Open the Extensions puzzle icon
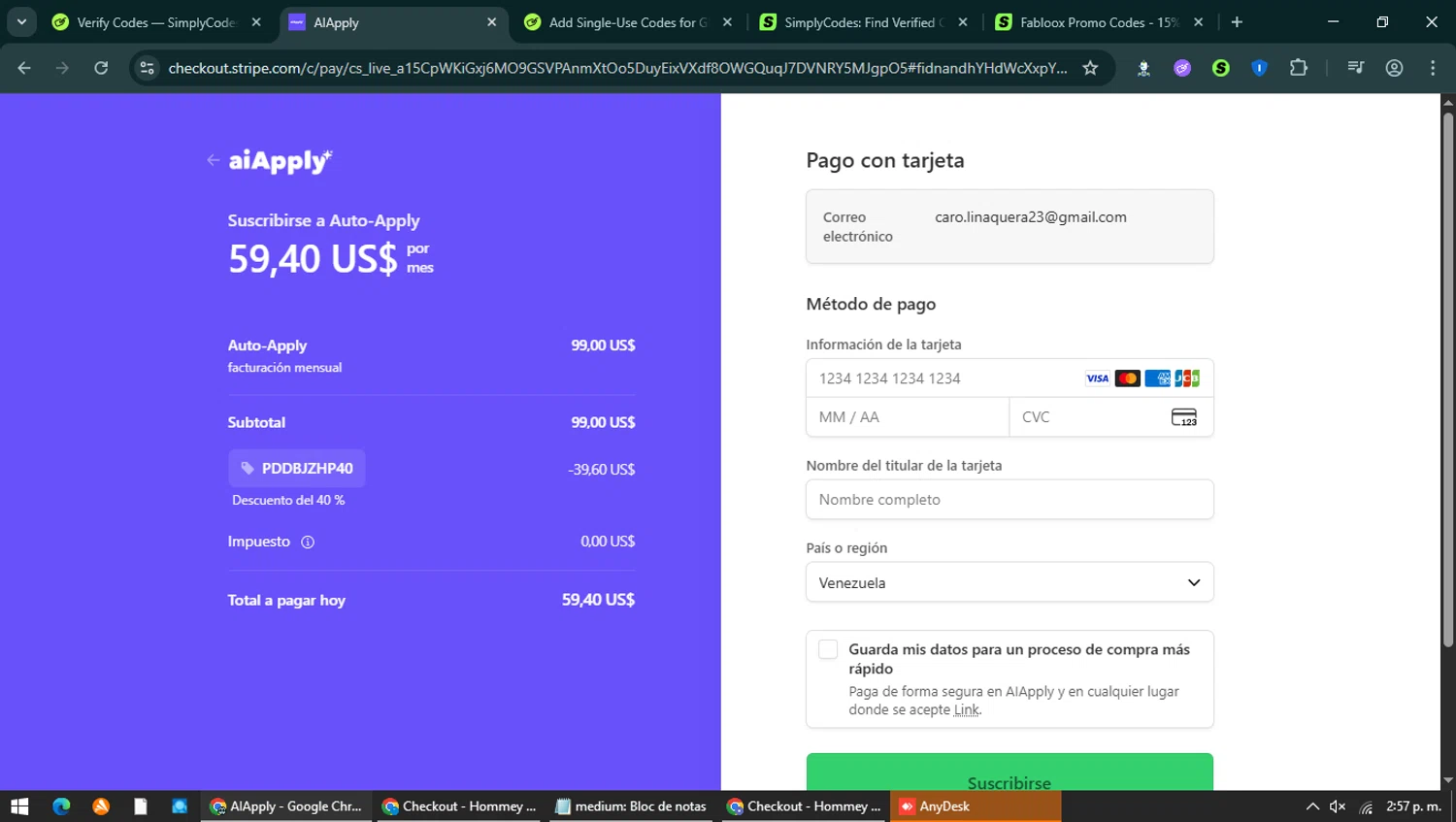Screen dimensions: 1456x822 1299,68
